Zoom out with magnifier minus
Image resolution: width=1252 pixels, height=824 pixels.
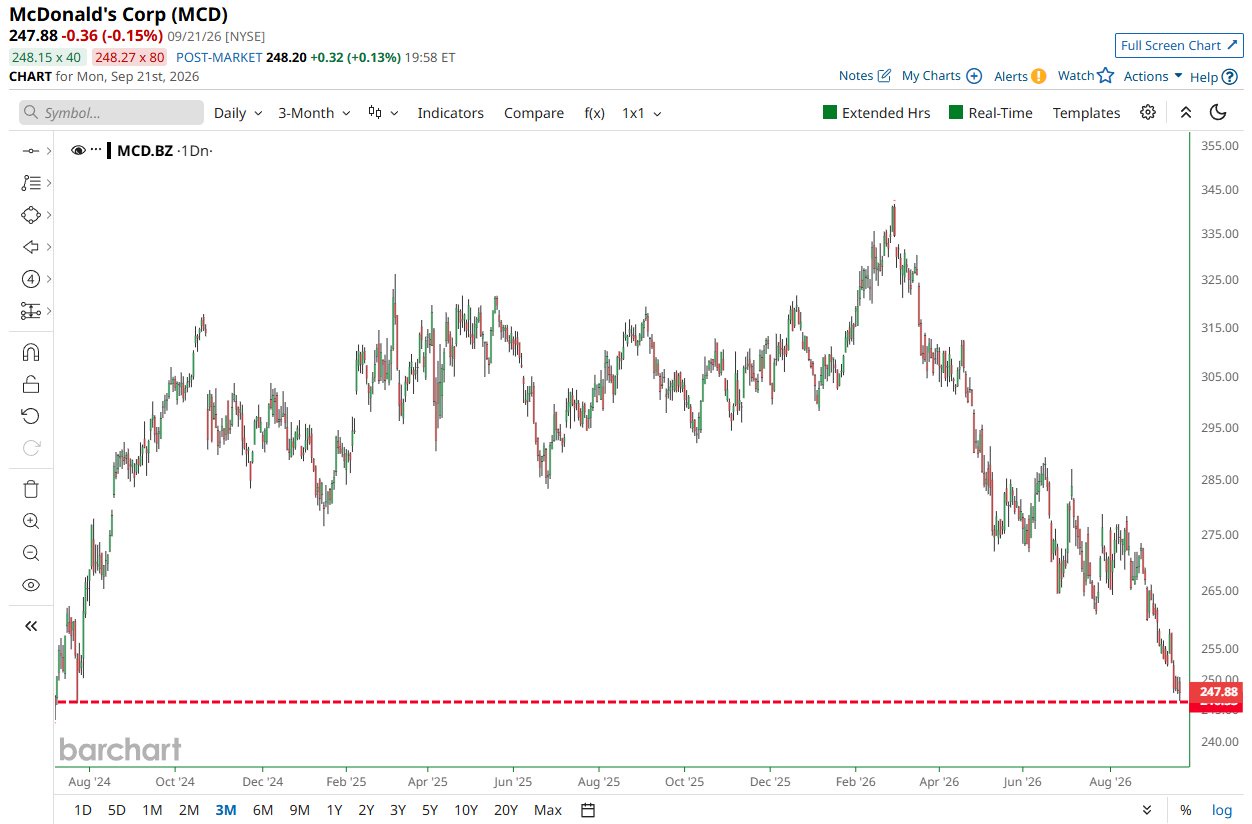[x=30, y=553]
